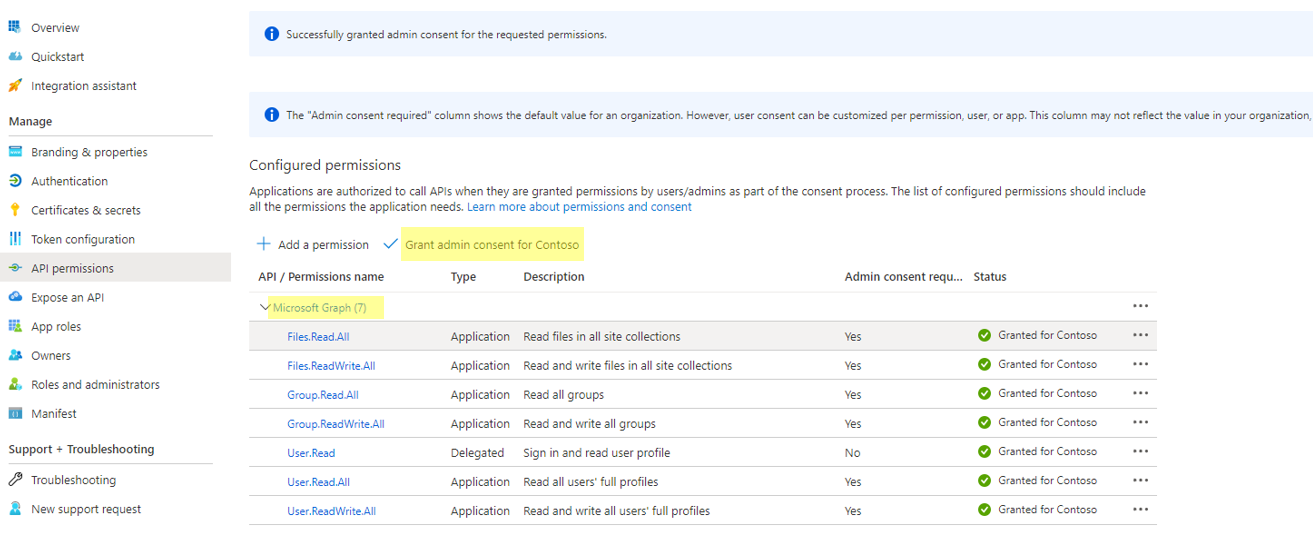Open the Files.ReadWrite.All permission link
The height and width of the screenshot is (537, 1313).
point(331,366)
